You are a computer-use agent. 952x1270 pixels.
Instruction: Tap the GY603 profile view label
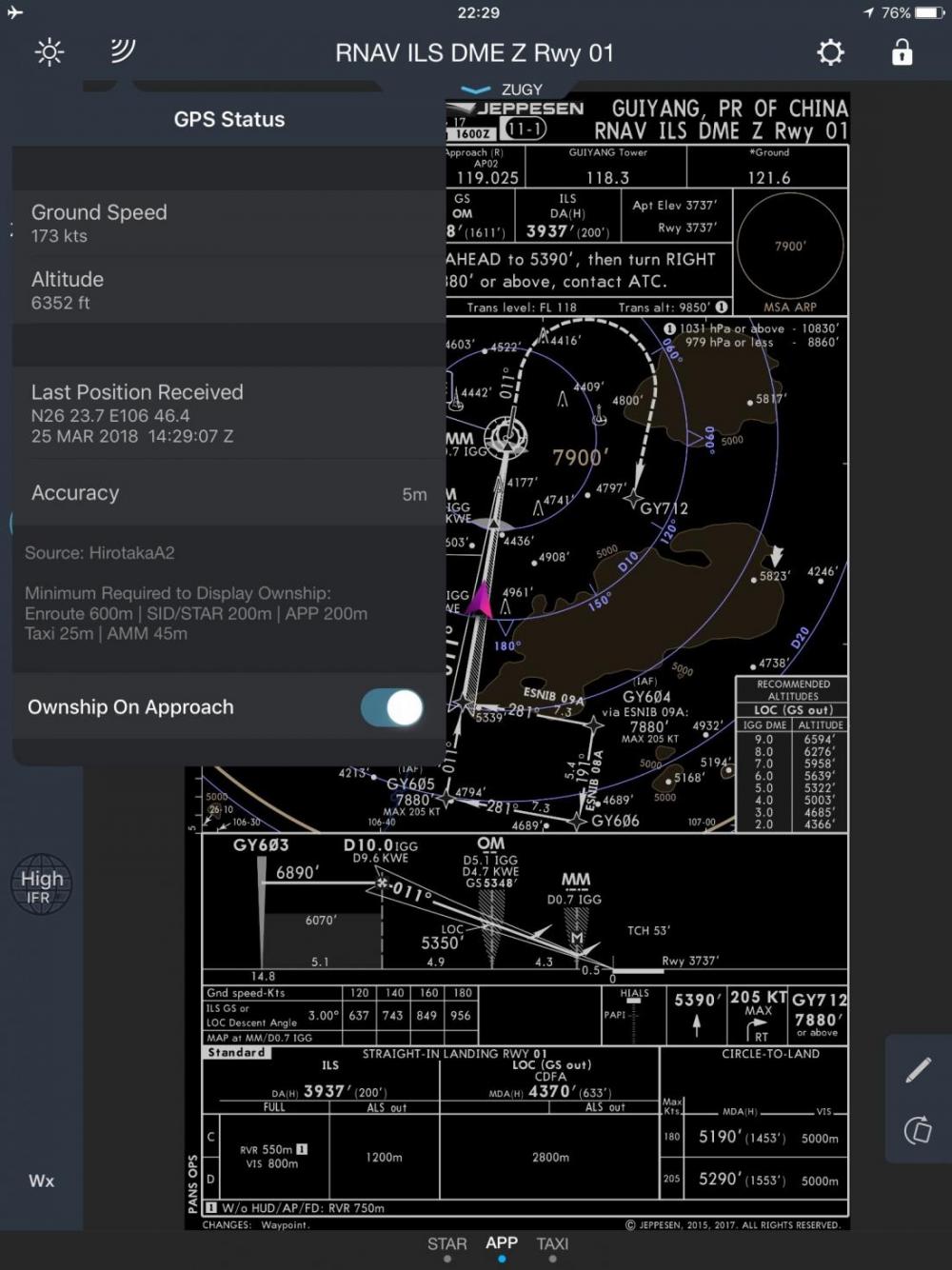(261, 844)
